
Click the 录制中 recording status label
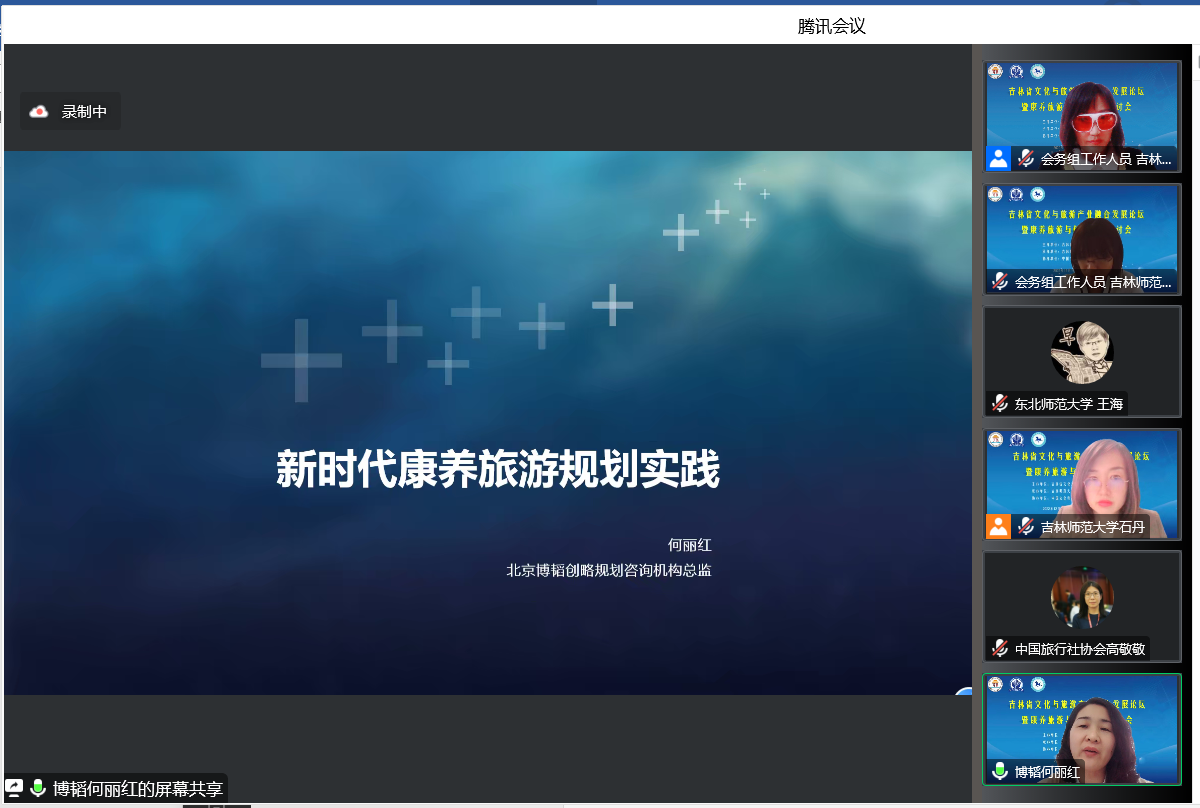pos(84,111)
